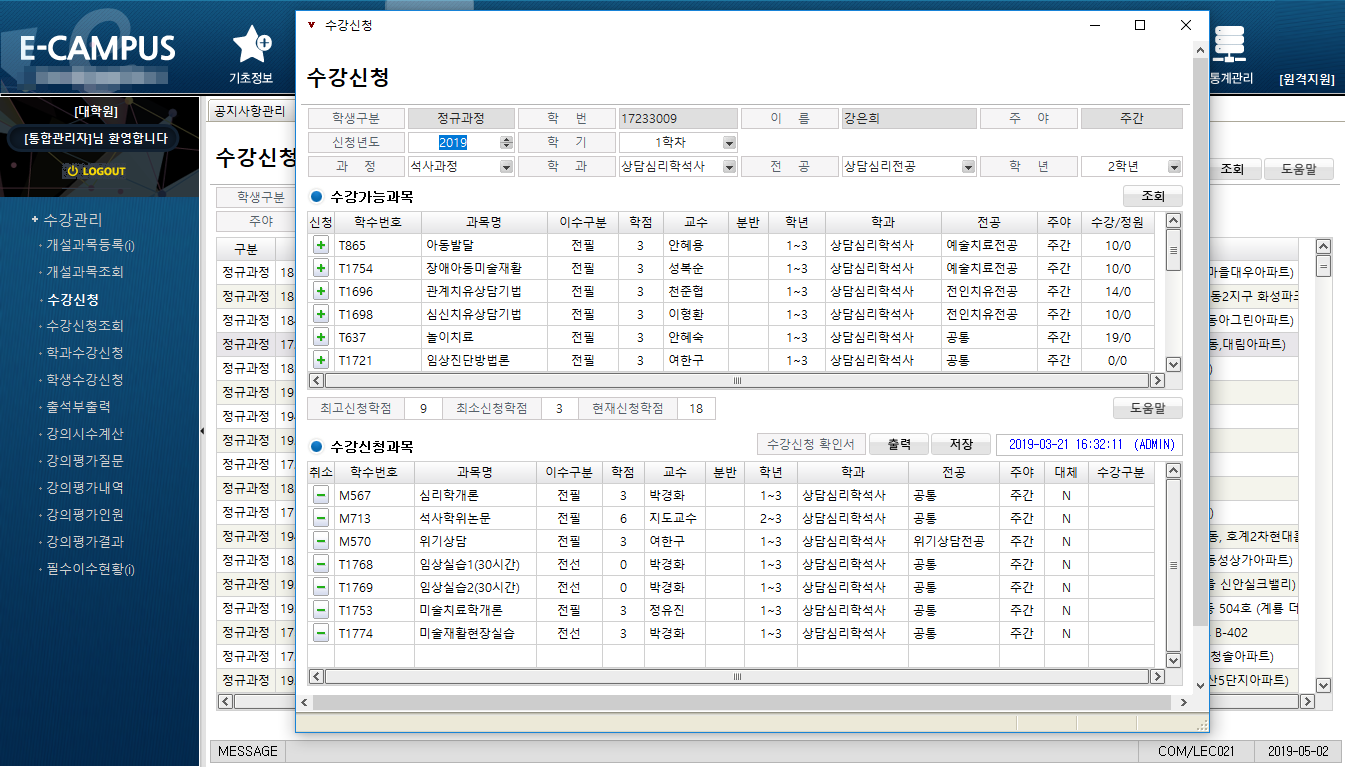Open 통계관리 server icon in header

1229,44
